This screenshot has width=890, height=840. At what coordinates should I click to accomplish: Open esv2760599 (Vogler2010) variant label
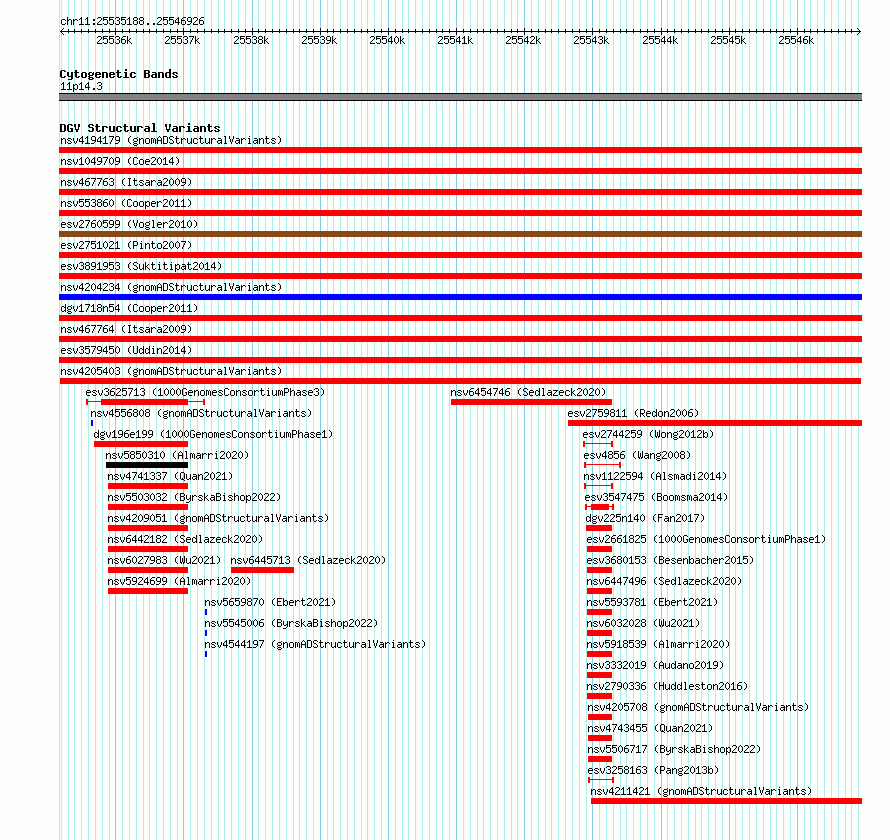(129, 224)
